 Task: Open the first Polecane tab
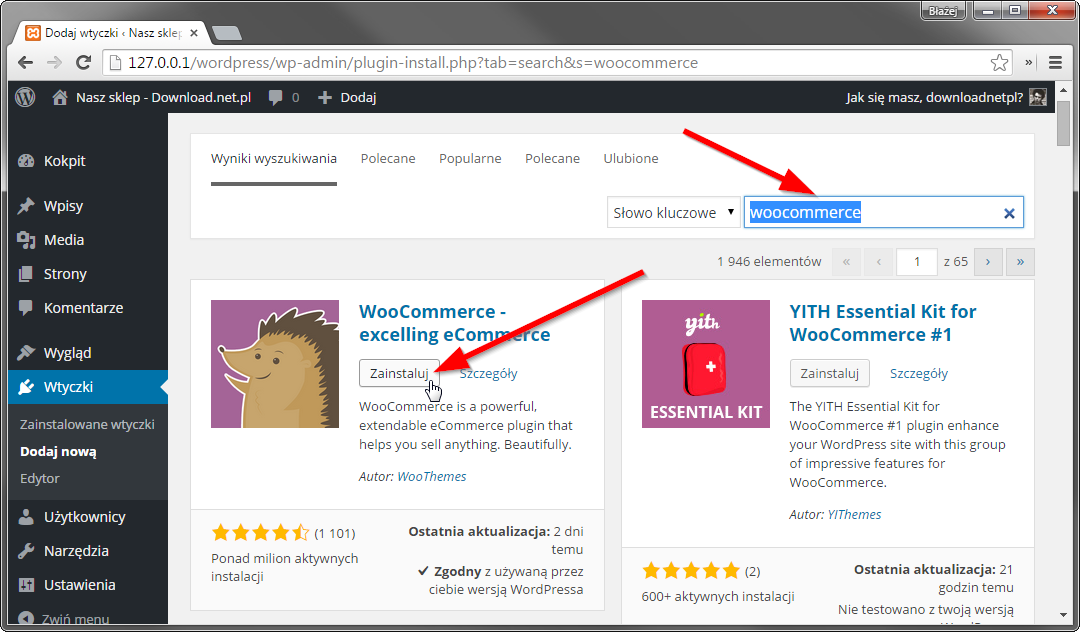388,158
